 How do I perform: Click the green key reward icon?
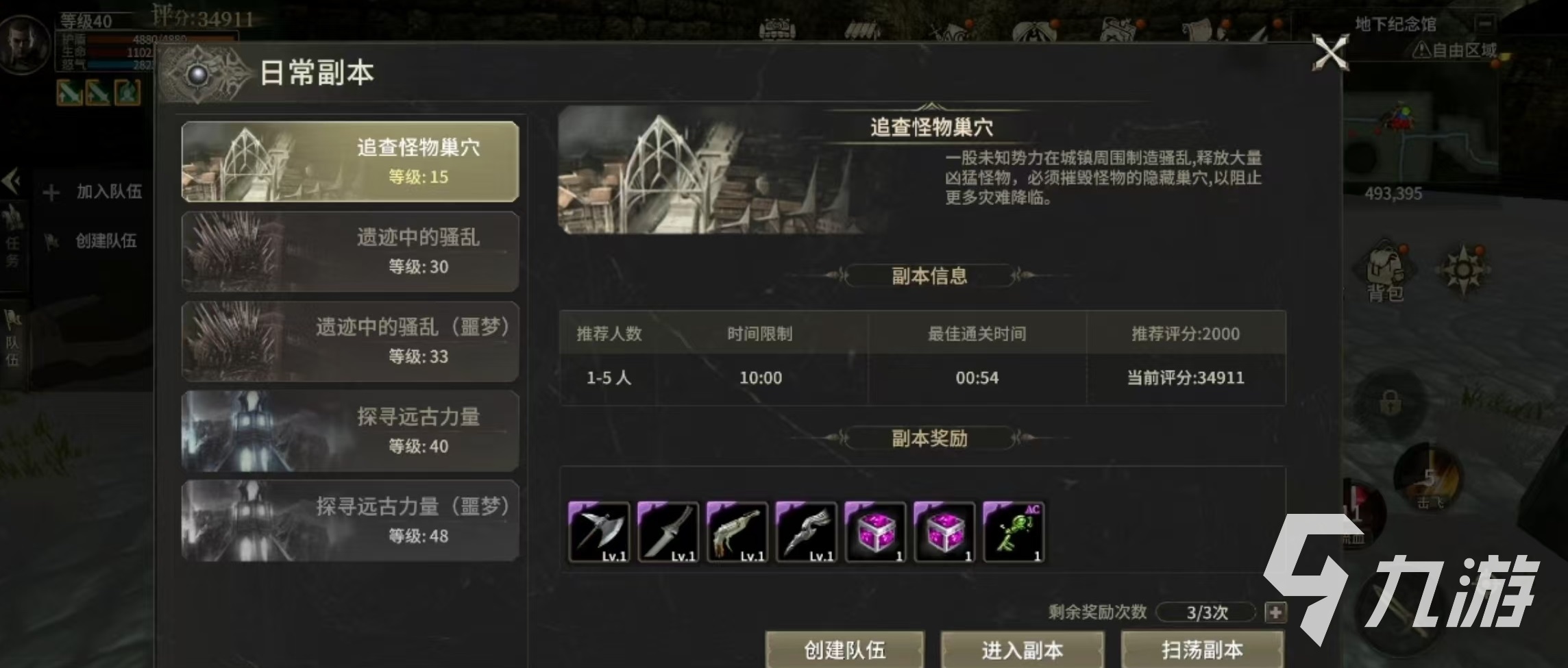[1014, 532]
